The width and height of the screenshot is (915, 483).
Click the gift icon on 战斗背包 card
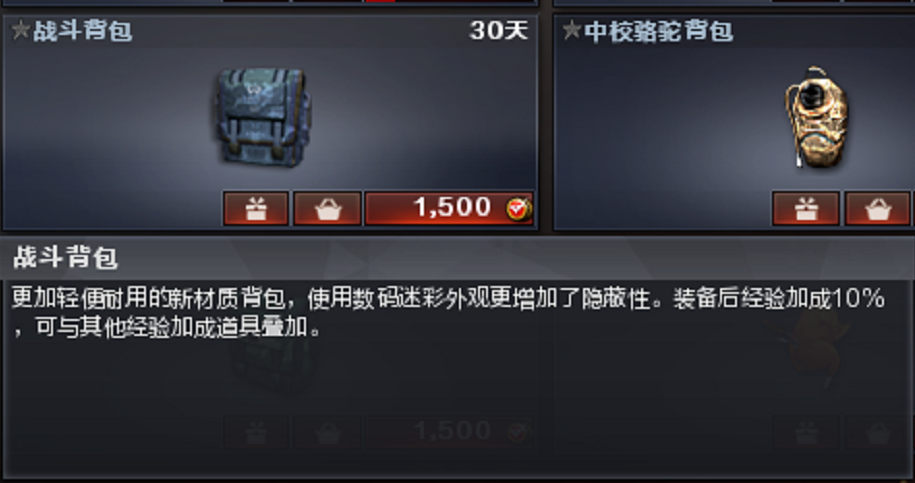(x=256, y=208)
